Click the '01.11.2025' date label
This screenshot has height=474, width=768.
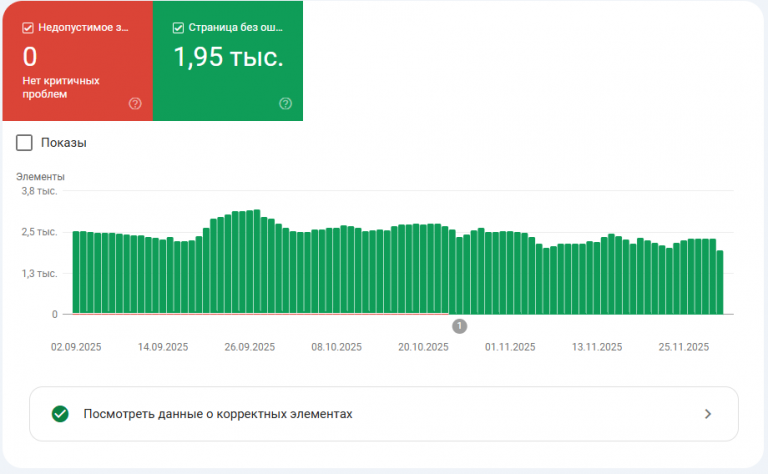pyautogui.click(x=510, y=347)
